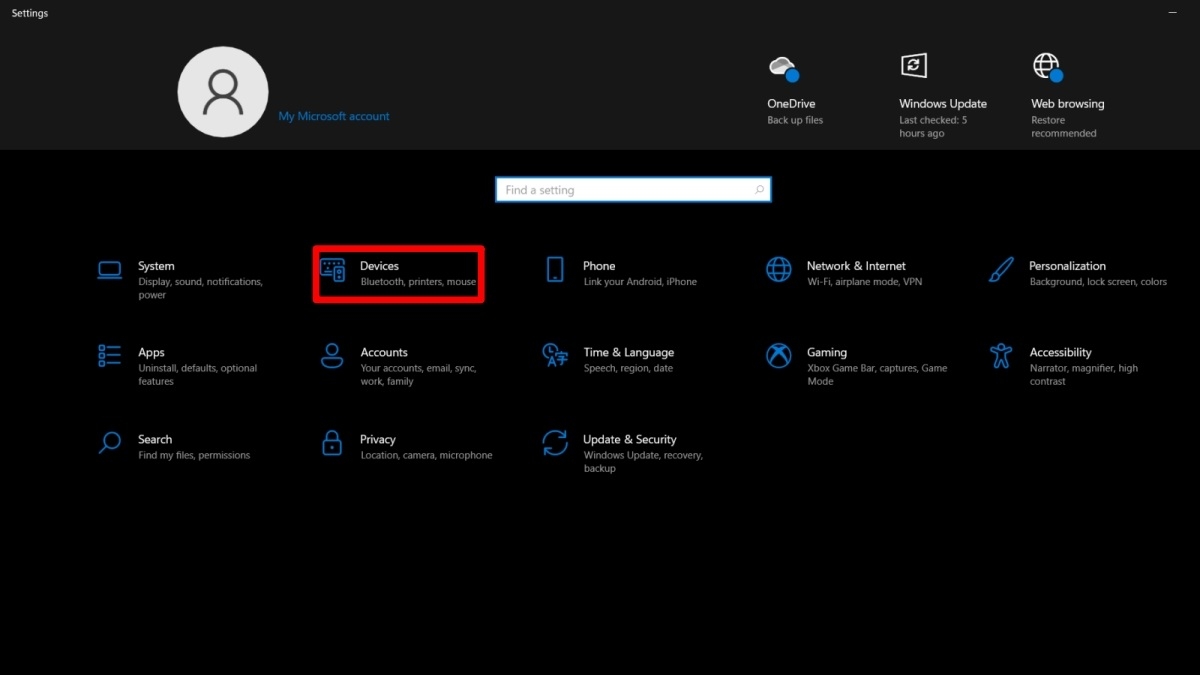Screen dimensions: 1200x675
Task: Click 'Wi-Fi, airplane mode, VPN' description
Action: tap(865, 282)
